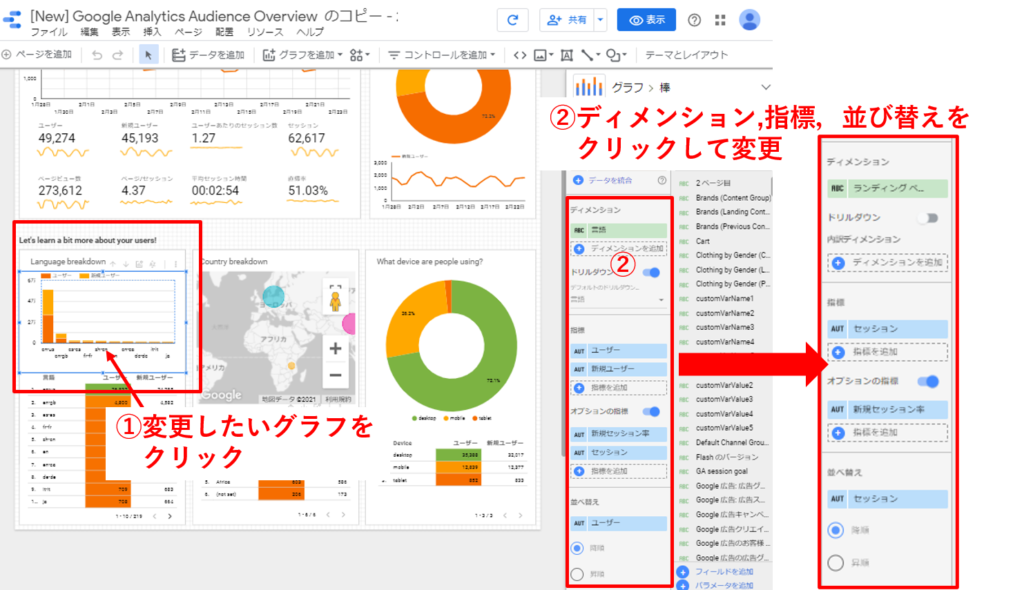Viewport: 1024px width, 590px height.
Task: Toggle ドリルダウン switch below 言語 dimension
Action: click(651, 272)
